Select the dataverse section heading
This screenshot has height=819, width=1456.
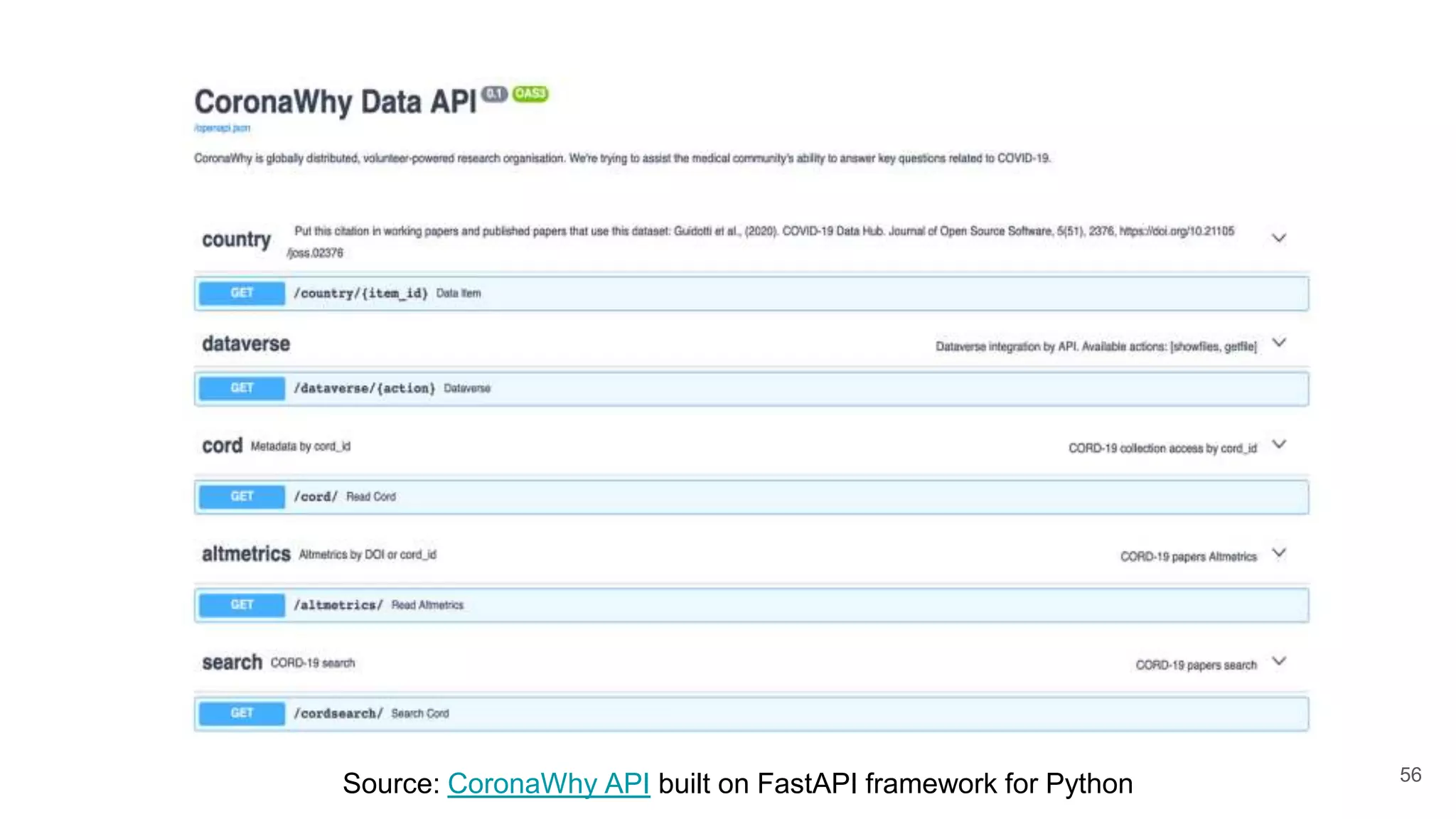[x=246, y=344]
